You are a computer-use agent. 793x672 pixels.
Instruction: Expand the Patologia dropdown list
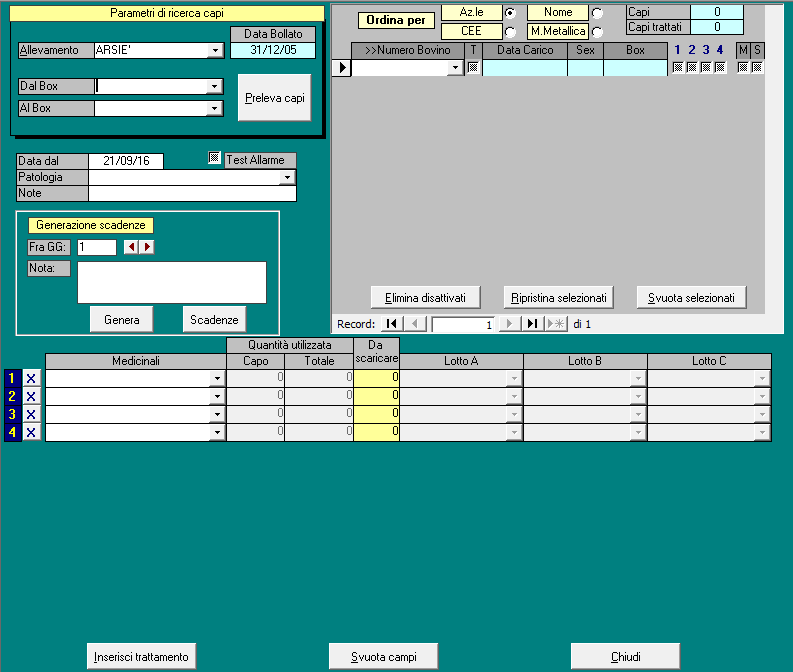[288, 178]
